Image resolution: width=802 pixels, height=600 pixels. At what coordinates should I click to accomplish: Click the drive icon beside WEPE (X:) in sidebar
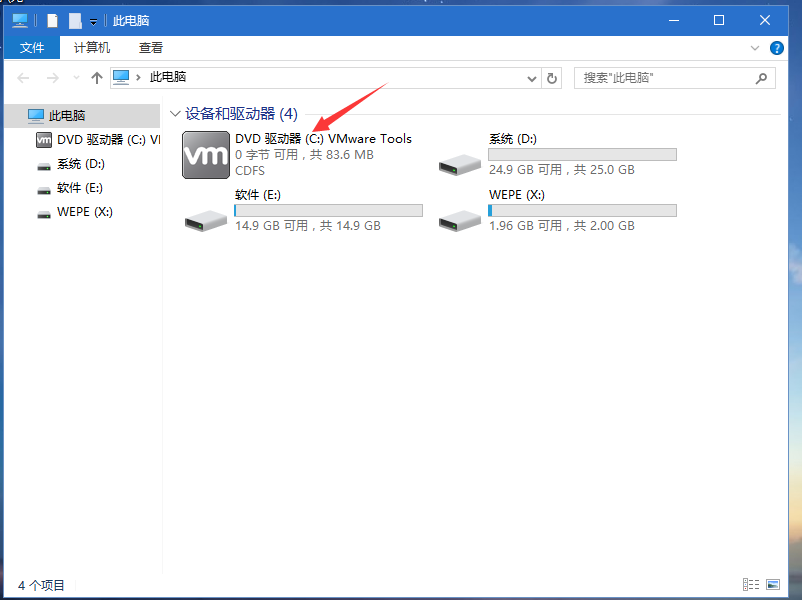(44, 213)
